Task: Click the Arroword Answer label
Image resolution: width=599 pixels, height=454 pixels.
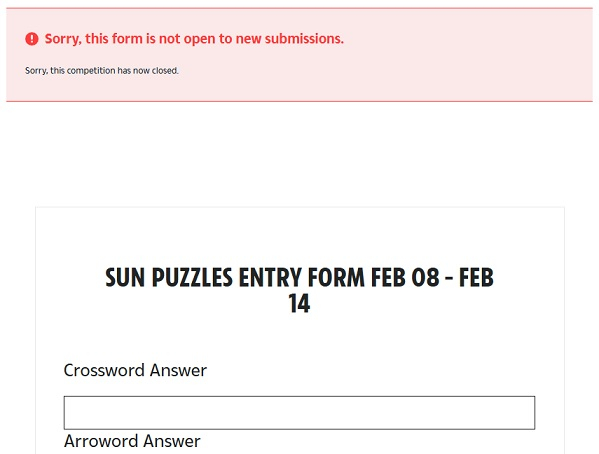Action: (132, 441)
